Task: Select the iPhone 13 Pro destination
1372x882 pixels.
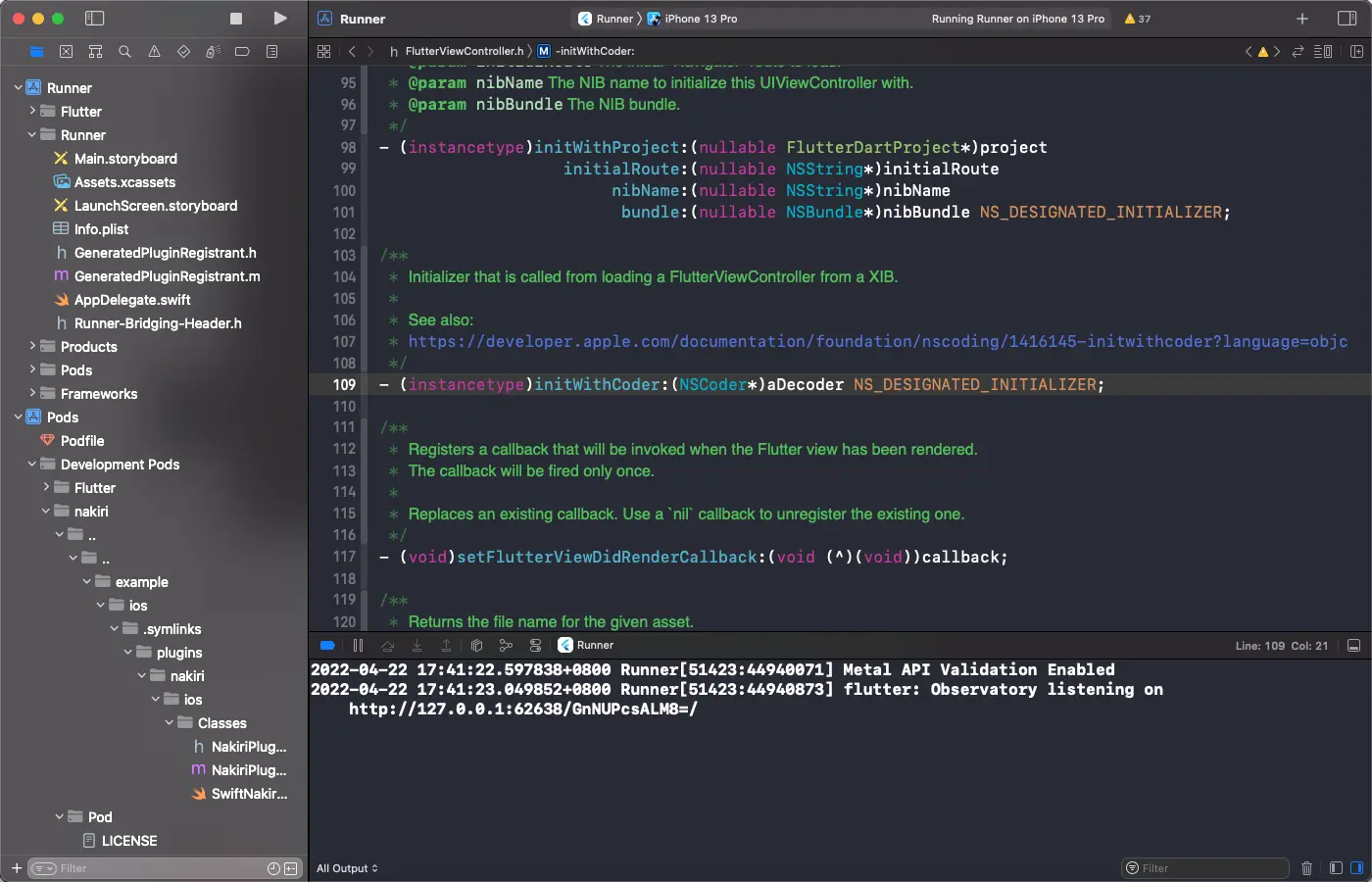Action: point(700,19)
